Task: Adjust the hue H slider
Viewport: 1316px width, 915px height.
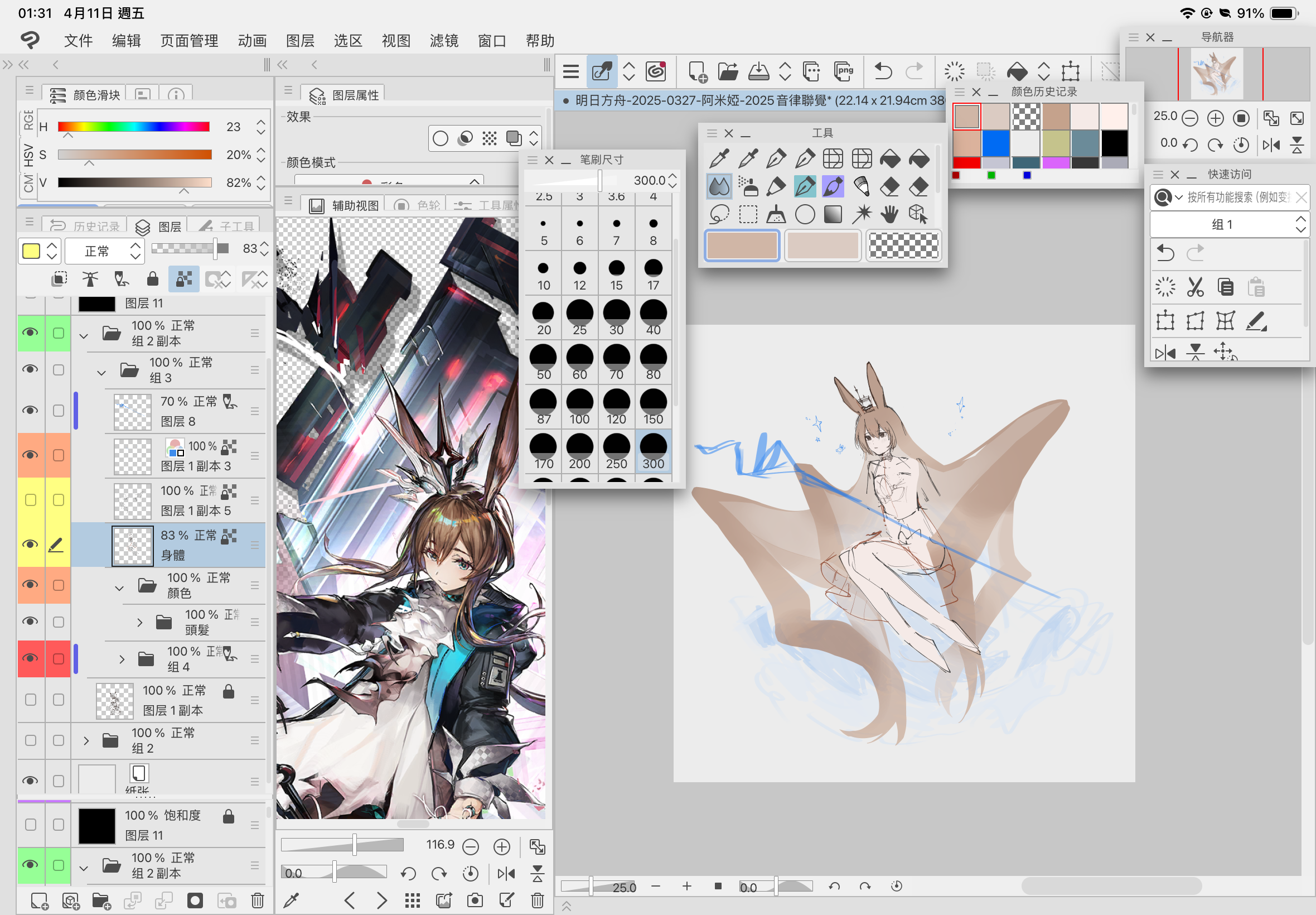Action: pyautogui.click(x=133, y=127)
